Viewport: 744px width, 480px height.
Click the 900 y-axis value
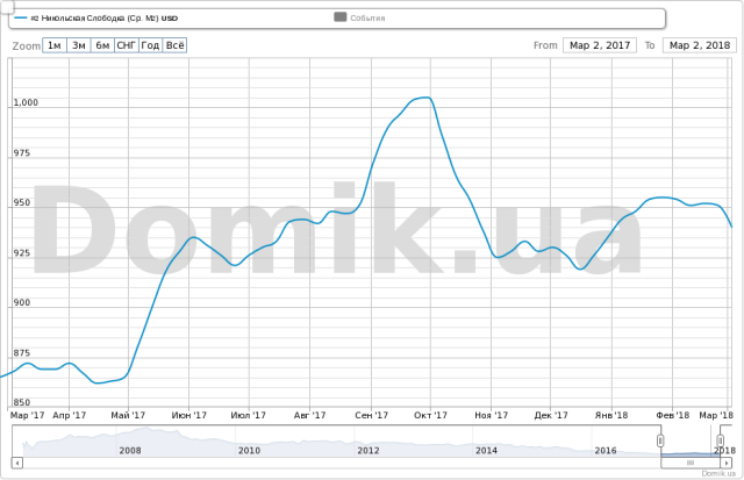point(21,303)
